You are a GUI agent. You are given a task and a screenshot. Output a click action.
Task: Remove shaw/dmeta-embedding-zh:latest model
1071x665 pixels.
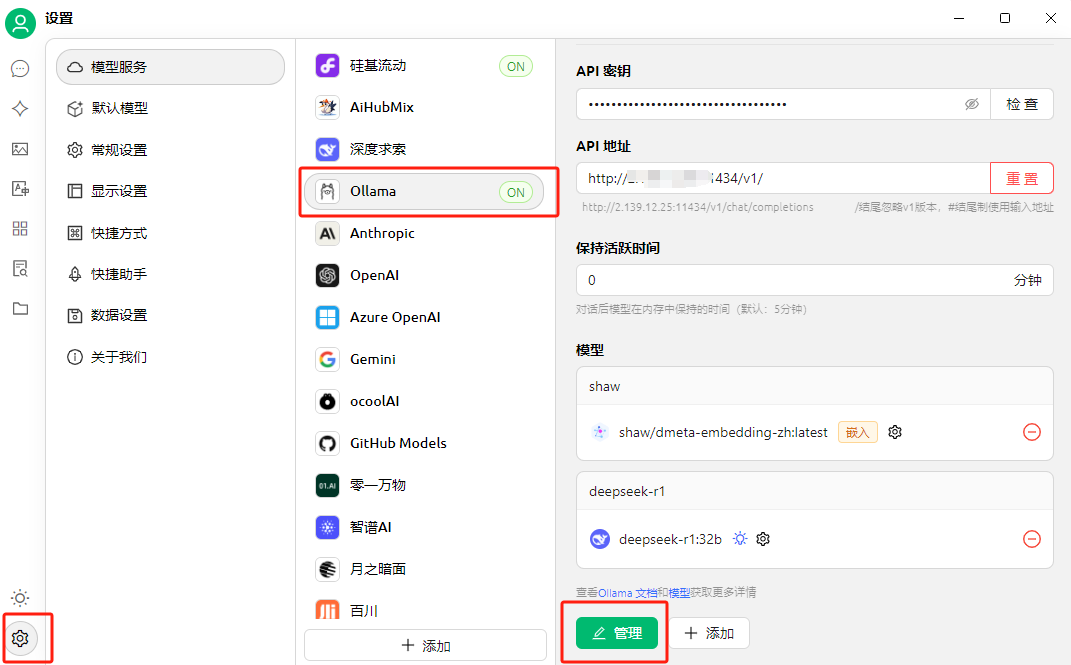(x=1031, y=432)
